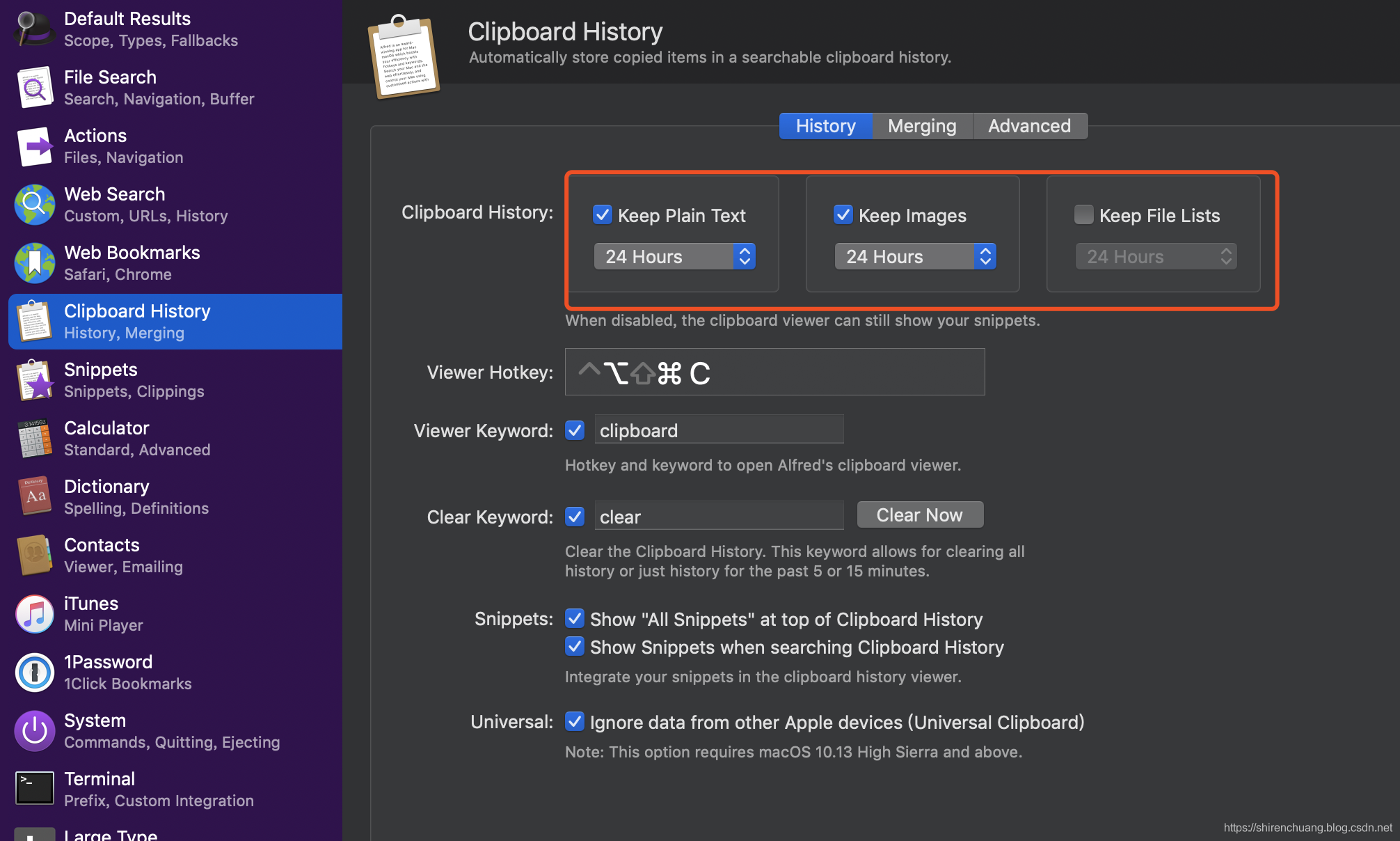
Task: Click the clipboard viewer keyword field
Action: (x=719, y=430)
